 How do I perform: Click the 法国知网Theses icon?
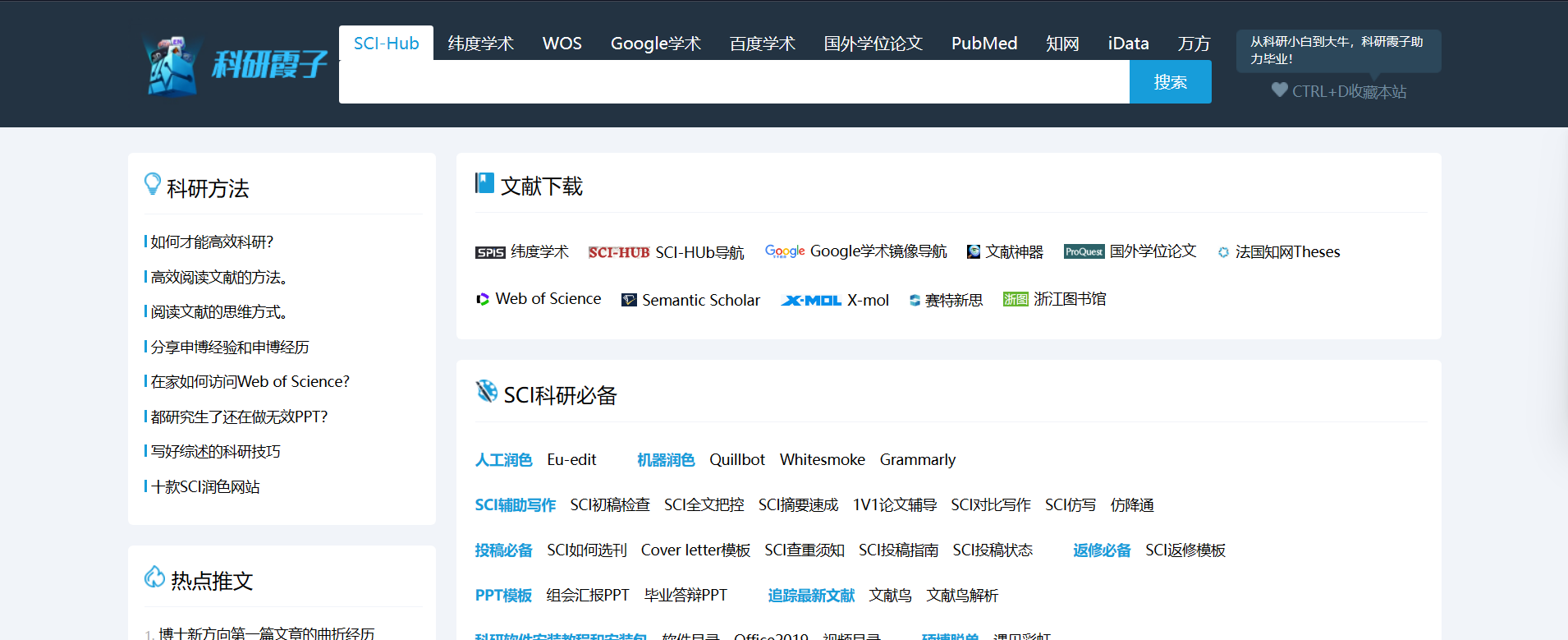1223,252
